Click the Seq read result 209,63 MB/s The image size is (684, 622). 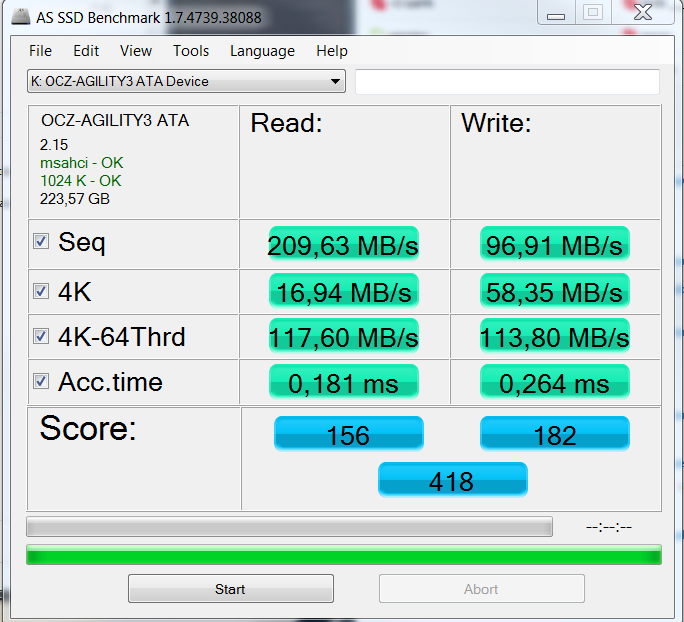(344, 244)
